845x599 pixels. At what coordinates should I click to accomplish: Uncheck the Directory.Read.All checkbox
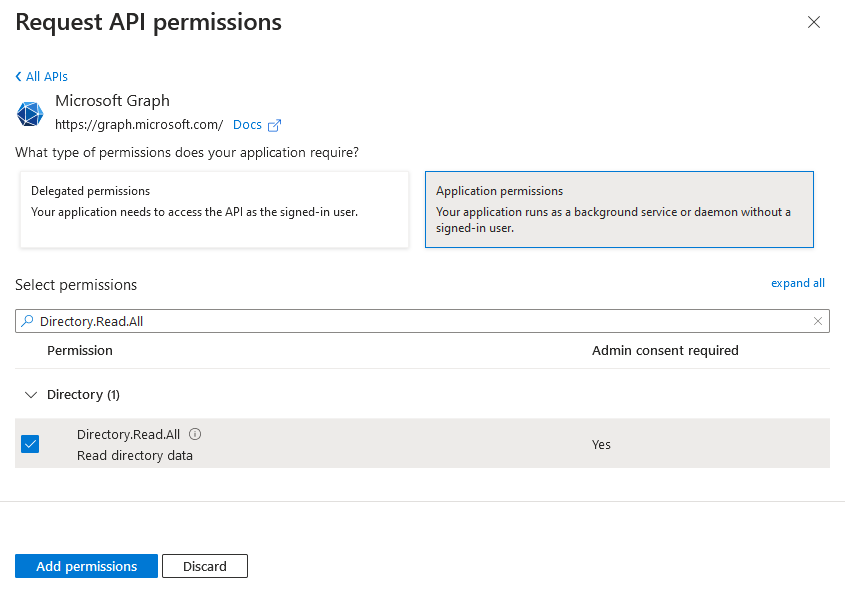pyautogui.click(x=30, y=444)
